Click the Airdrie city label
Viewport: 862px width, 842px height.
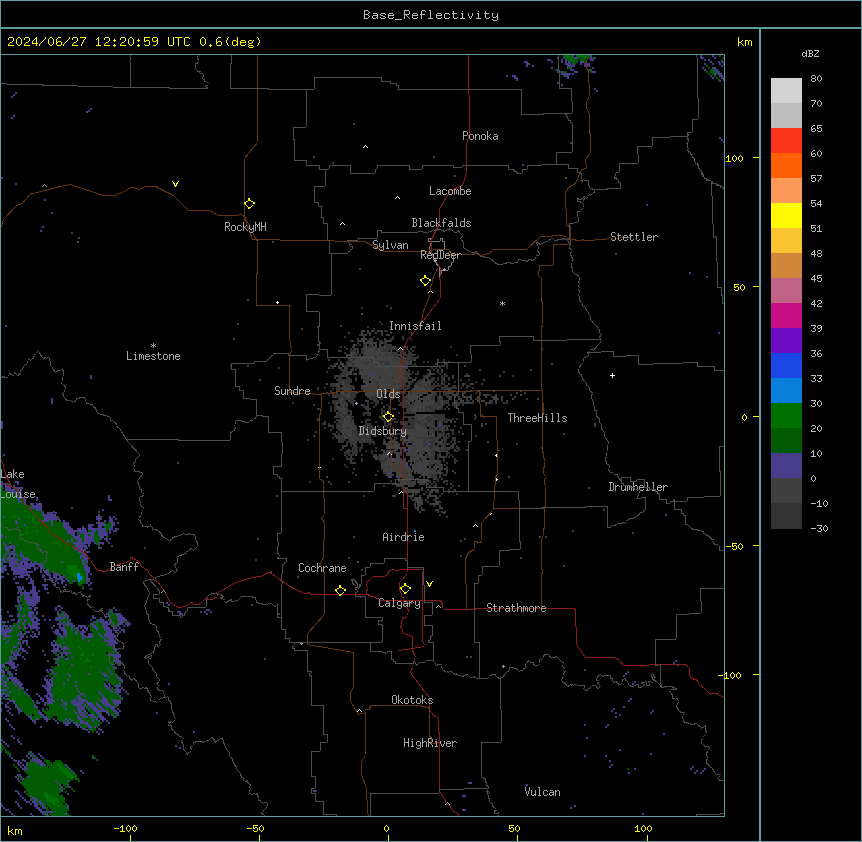404,537
